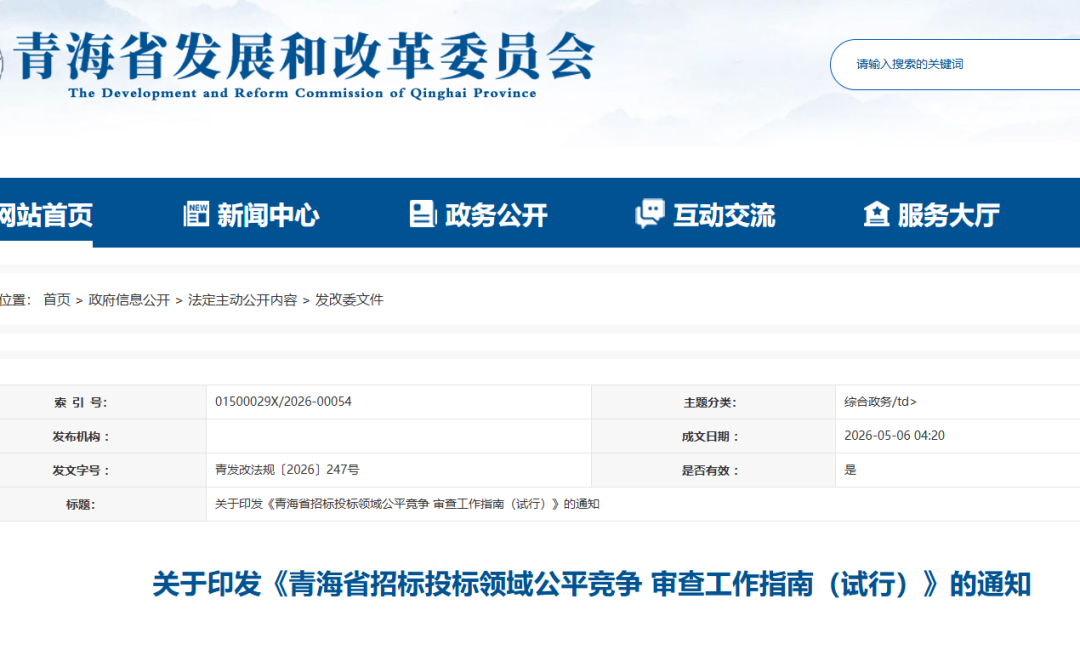Click the large blue article headline
The height and width of the screenshot is (650, 1080).
(x=592, y=584)
